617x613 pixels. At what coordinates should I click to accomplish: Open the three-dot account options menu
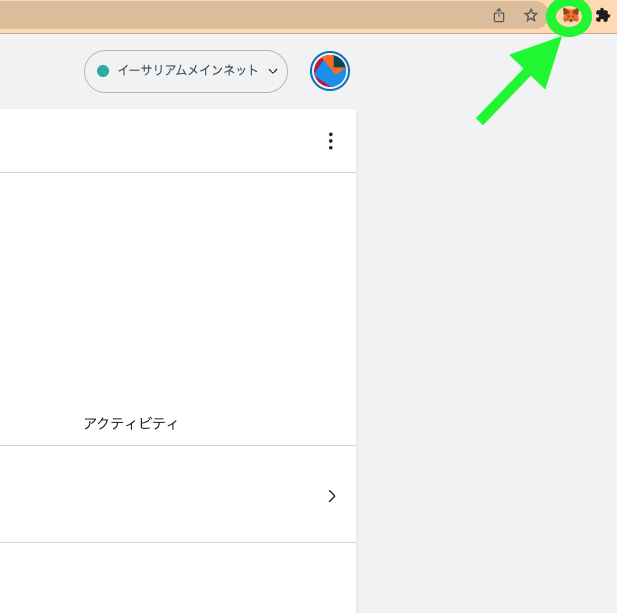331,141
